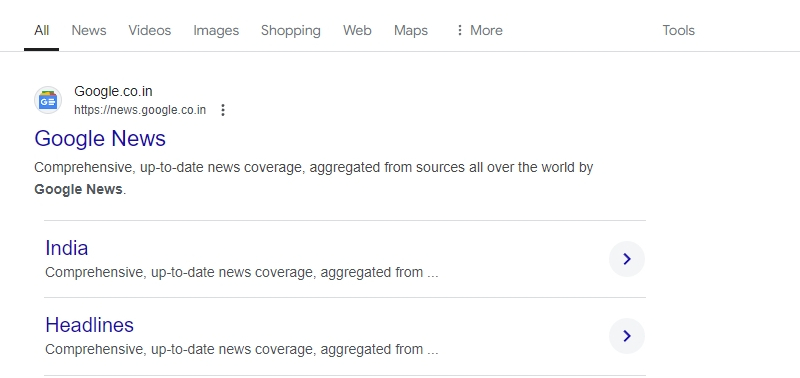Click the description snippet under Headlines
The image size is (800, 378).
[x=241, y=349]
